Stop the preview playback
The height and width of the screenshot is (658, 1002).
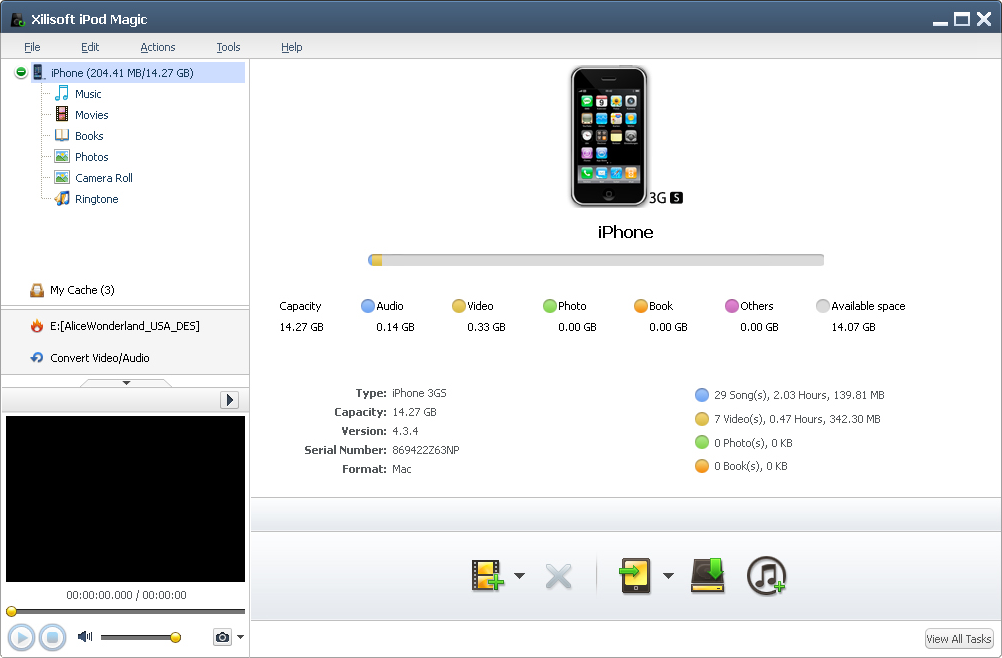pyautogui.click(x=52, y=637)
